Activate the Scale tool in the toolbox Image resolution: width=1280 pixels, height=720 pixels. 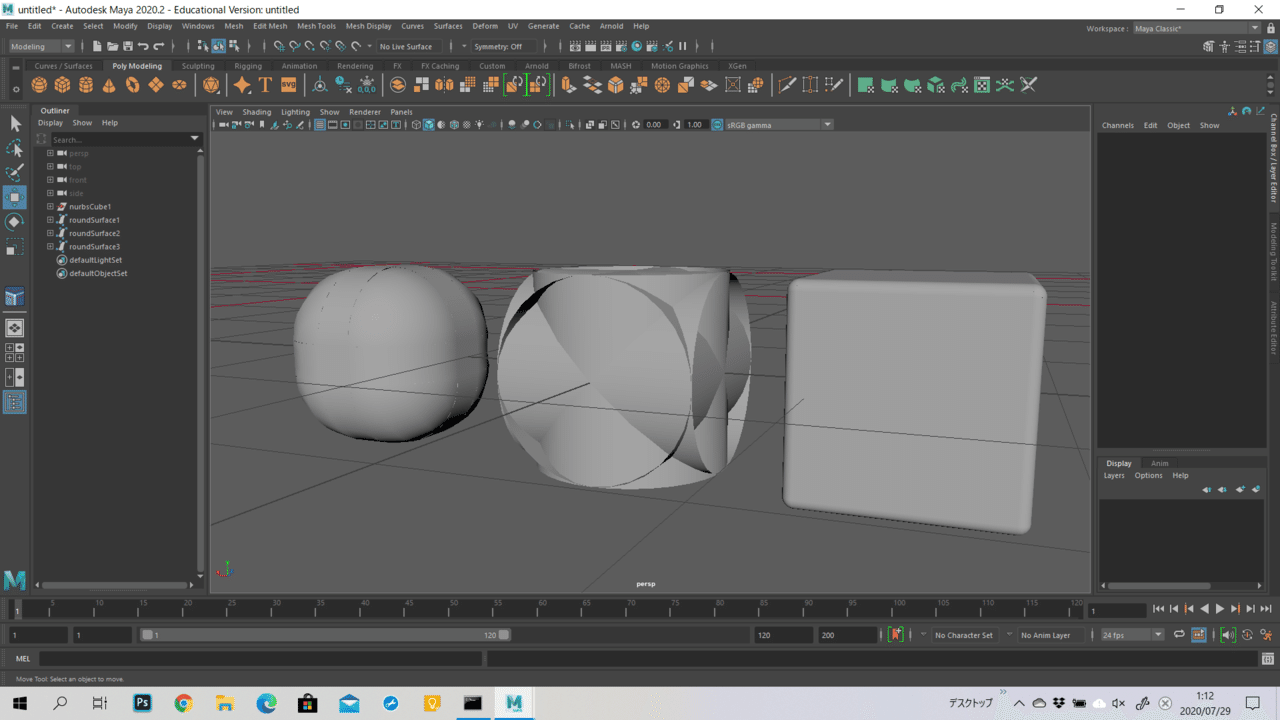pyautogui.click(x=15, y=246)
